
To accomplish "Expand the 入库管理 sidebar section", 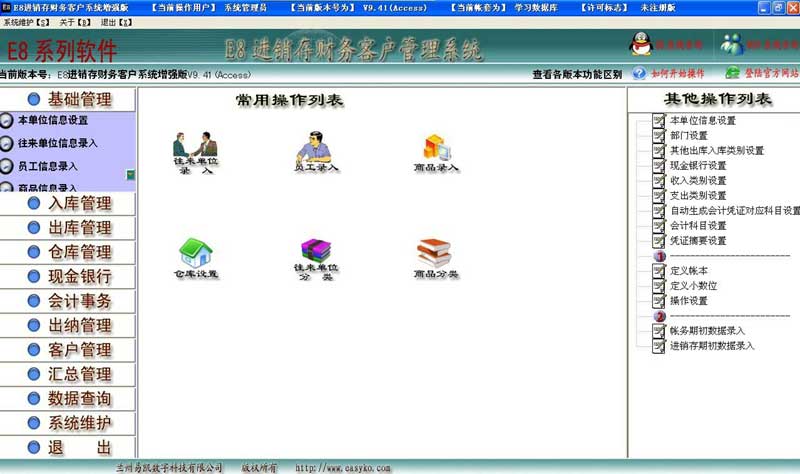I will [68, 204].
